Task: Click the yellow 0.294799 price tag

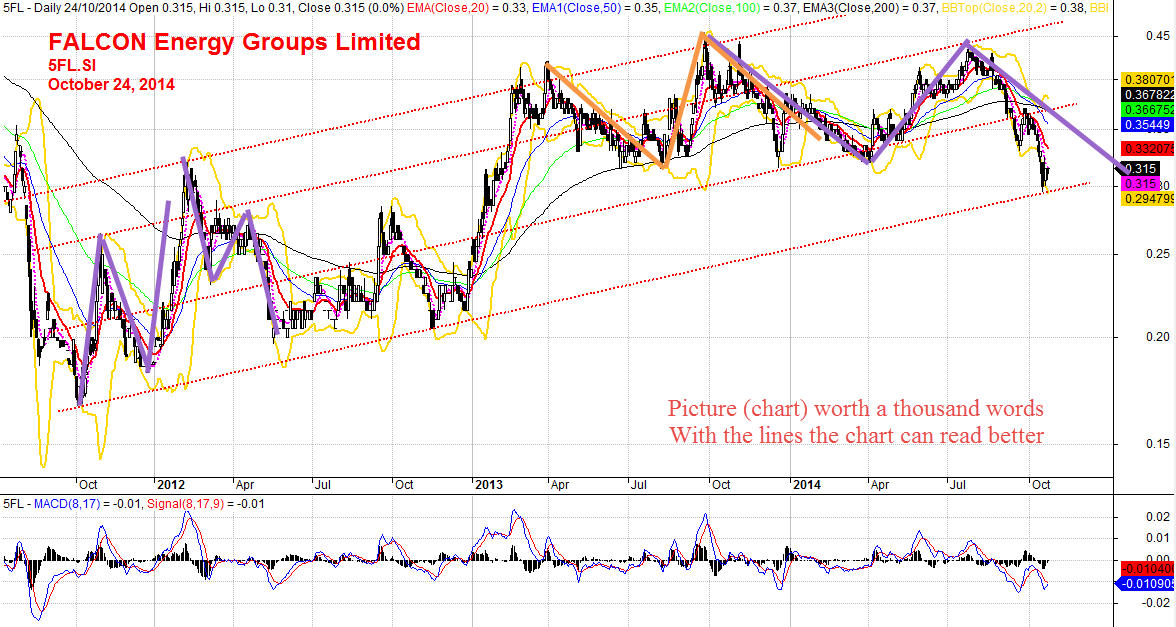Action: [x=1148, y=199]
